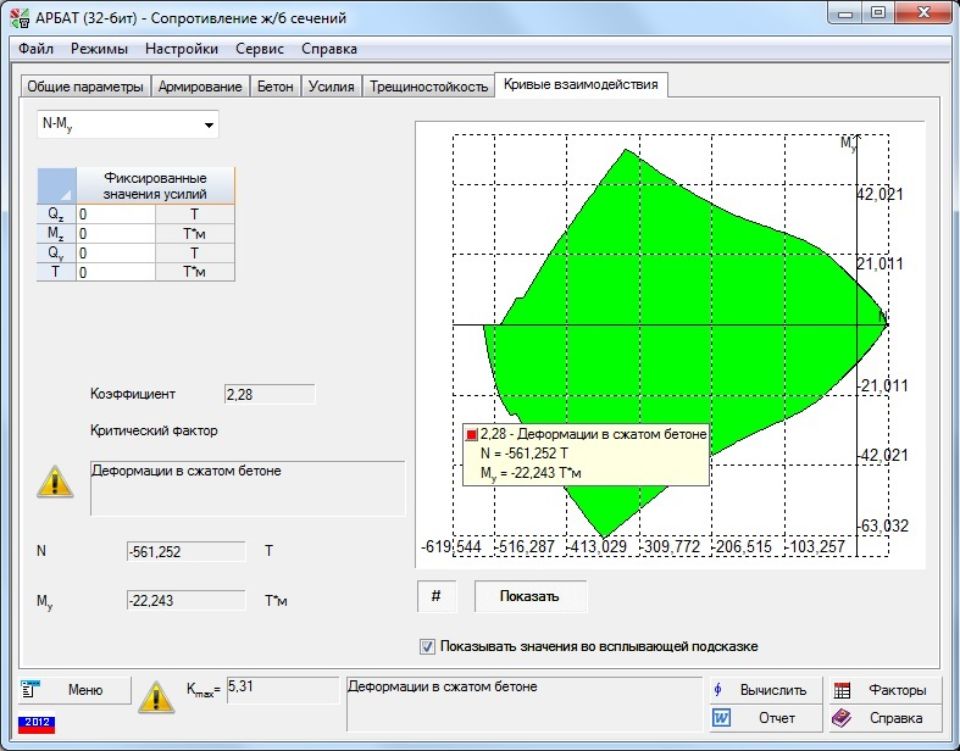Click the red marker in the chart tooltip
This screenshot has width=960, height=751.
tap(472, 435)
